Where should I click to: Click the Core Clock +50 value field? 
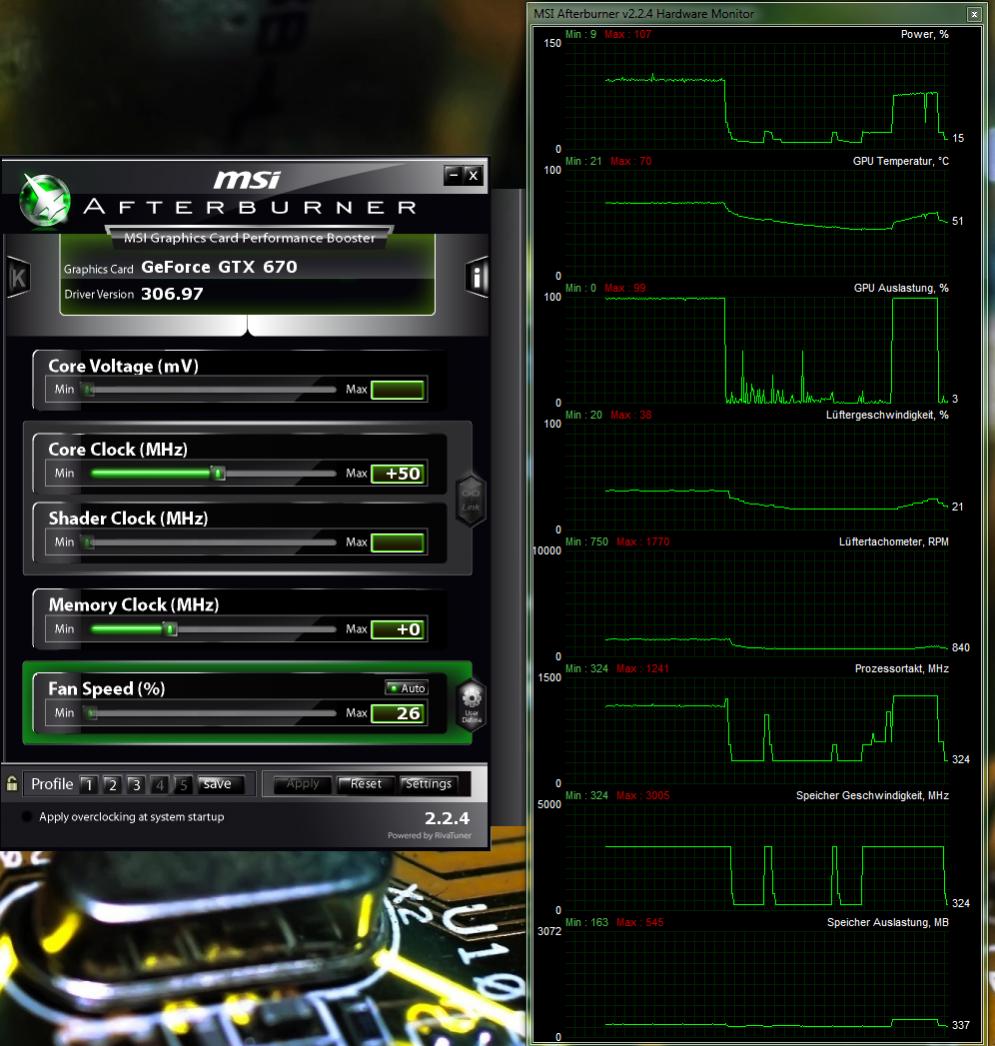397,474
